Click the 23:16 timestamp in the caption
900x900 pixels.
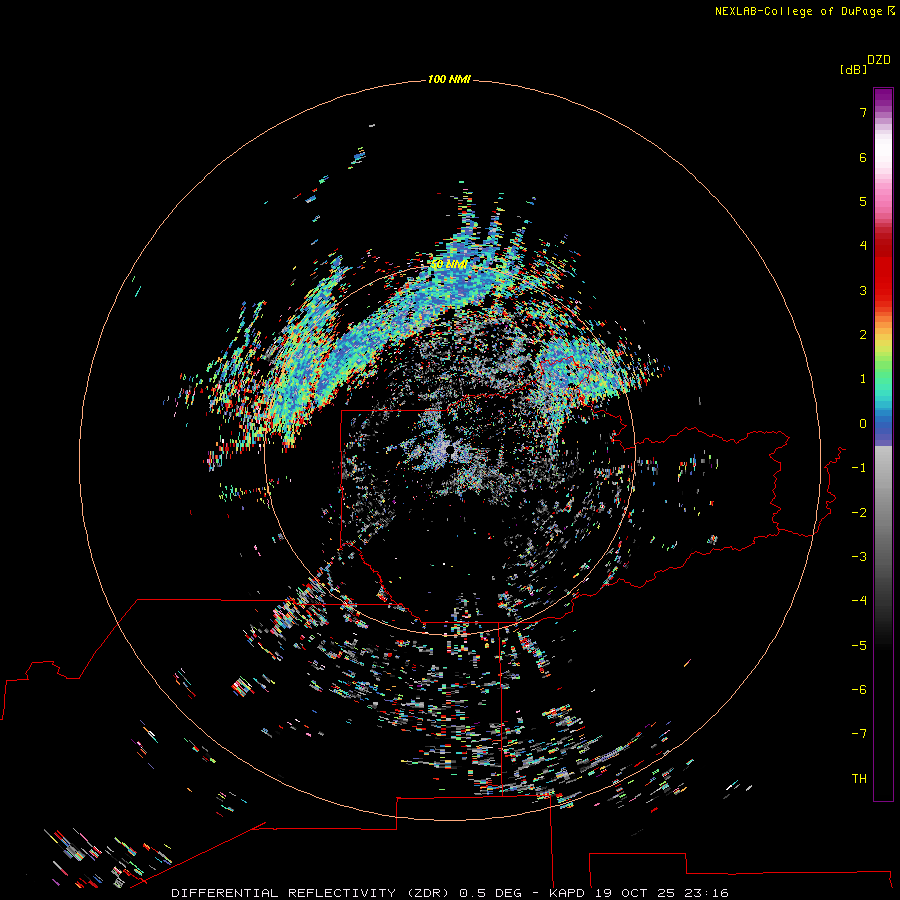pos(707,893)
